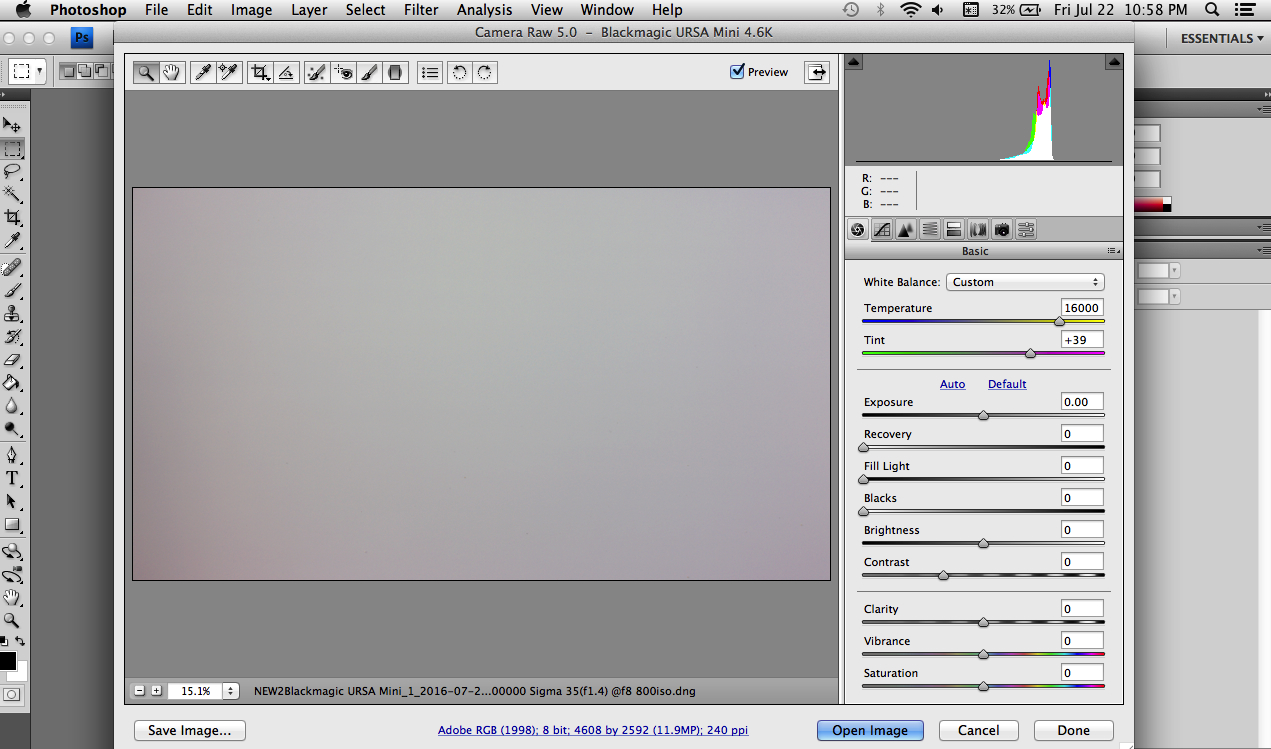
Task: Select Photoshop Eraser tool
Action: pyautogui.click(x=12, y=359)
